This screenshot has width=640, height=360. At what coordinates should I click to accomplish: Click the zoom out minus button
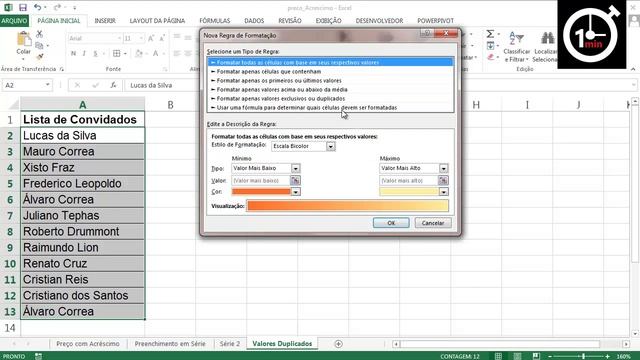pyautogui.click(x=550, y=356)
